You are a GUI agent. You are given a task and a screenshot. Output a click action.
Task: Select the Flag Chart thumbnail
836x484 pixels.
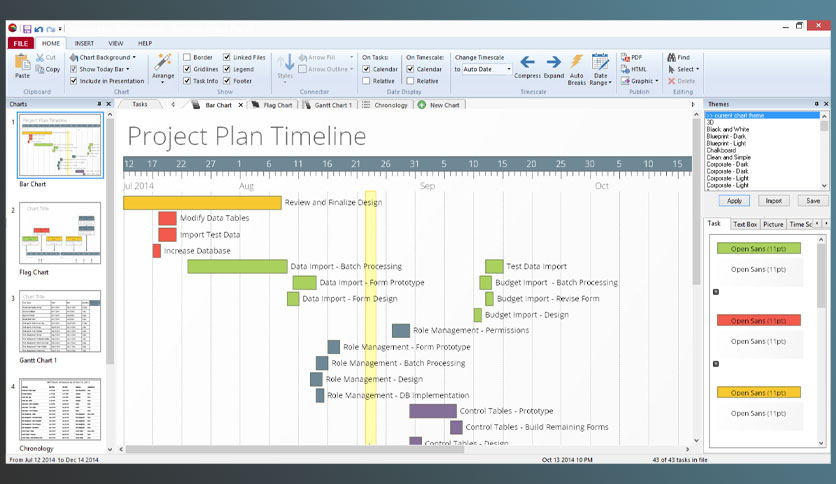(60, 233)
